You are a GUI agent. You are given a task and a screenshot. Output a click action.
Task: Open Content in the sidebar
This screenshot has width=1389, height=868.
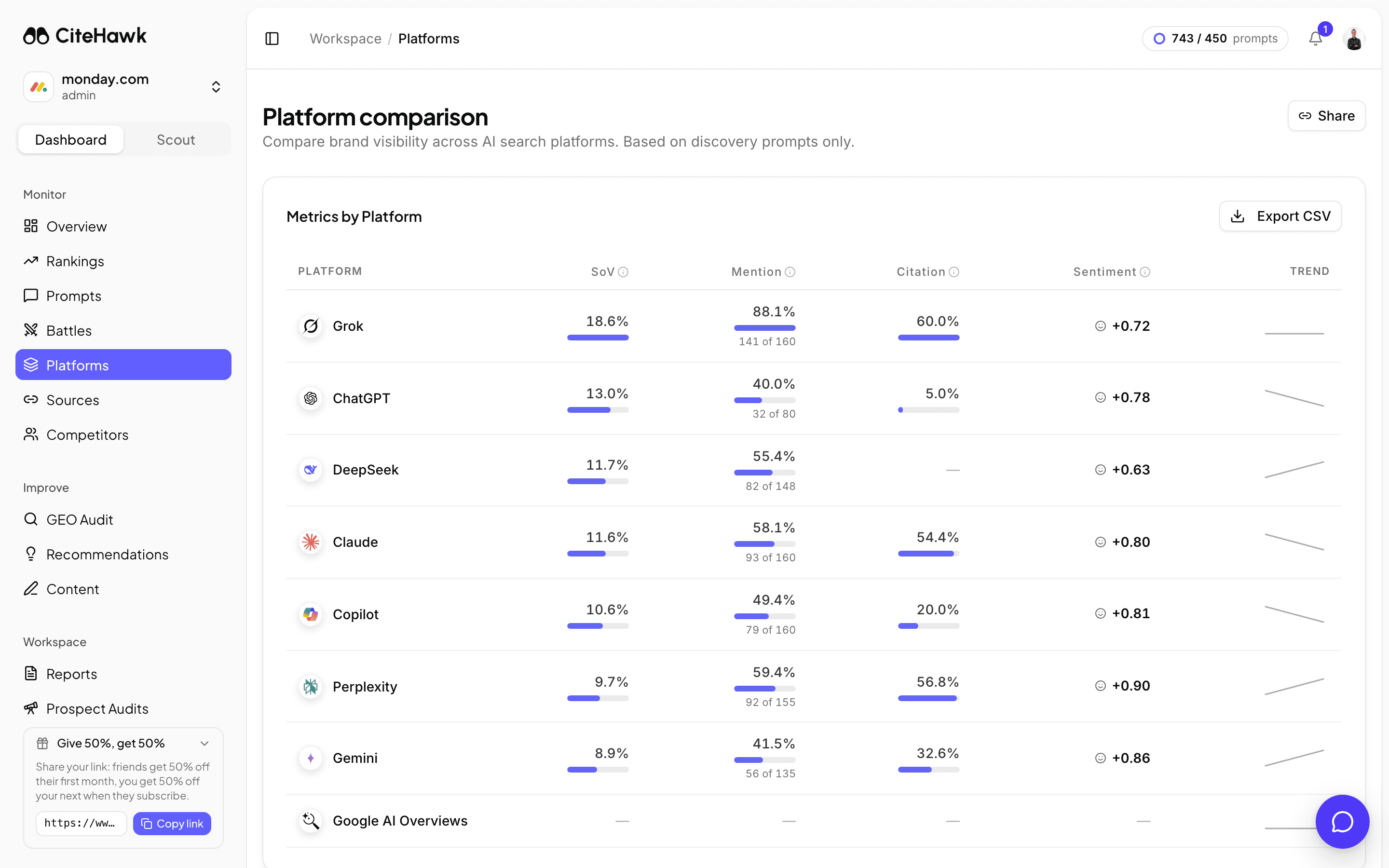click(123, 589)
